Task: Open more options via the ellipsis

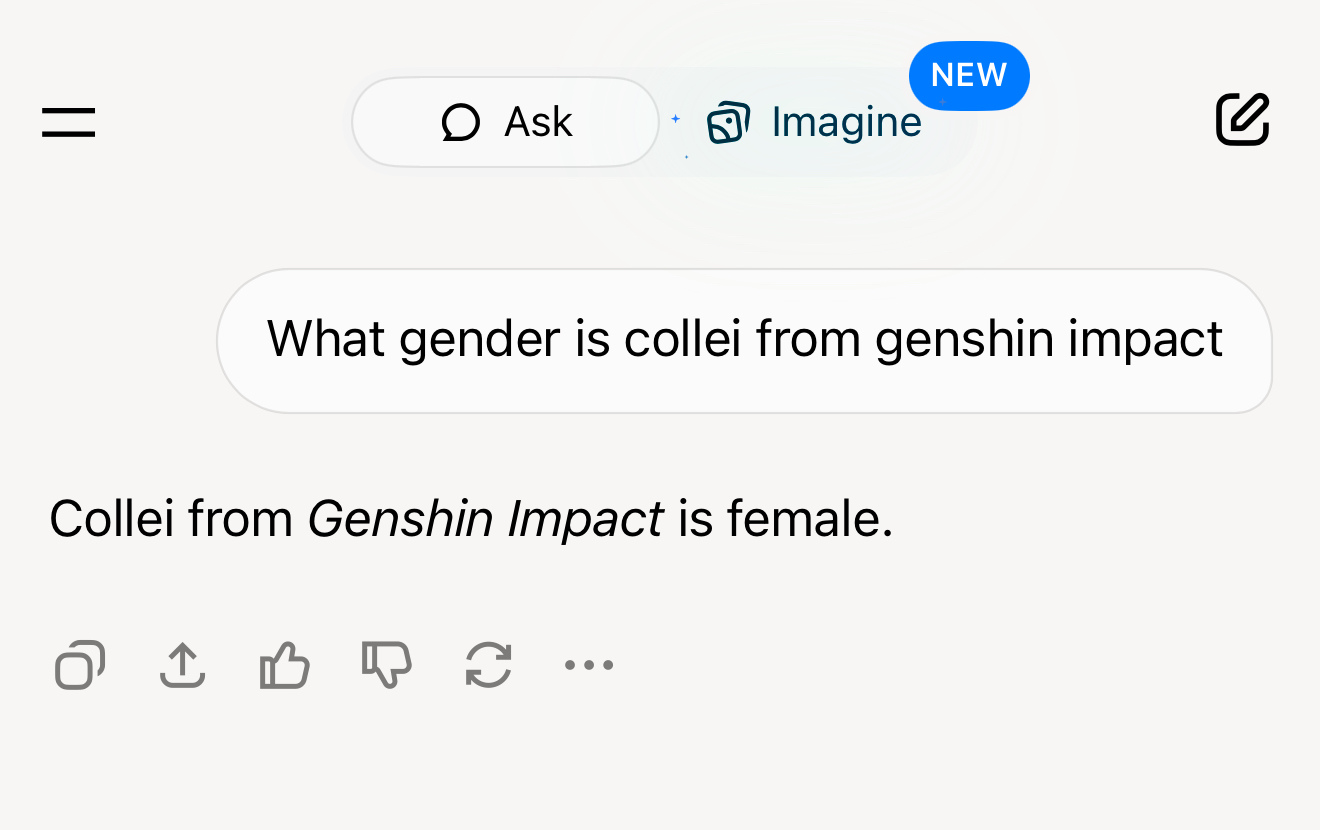Action: 589,665
